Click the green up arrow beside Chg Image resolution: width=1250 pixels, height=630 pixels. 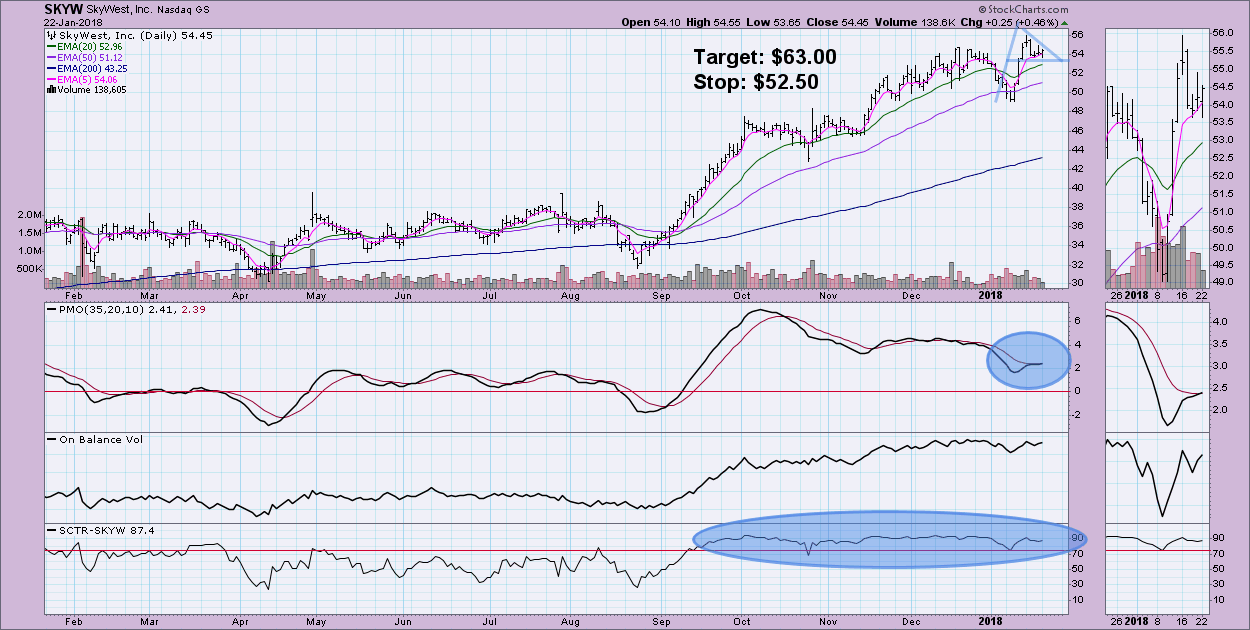pos(1064,22)
